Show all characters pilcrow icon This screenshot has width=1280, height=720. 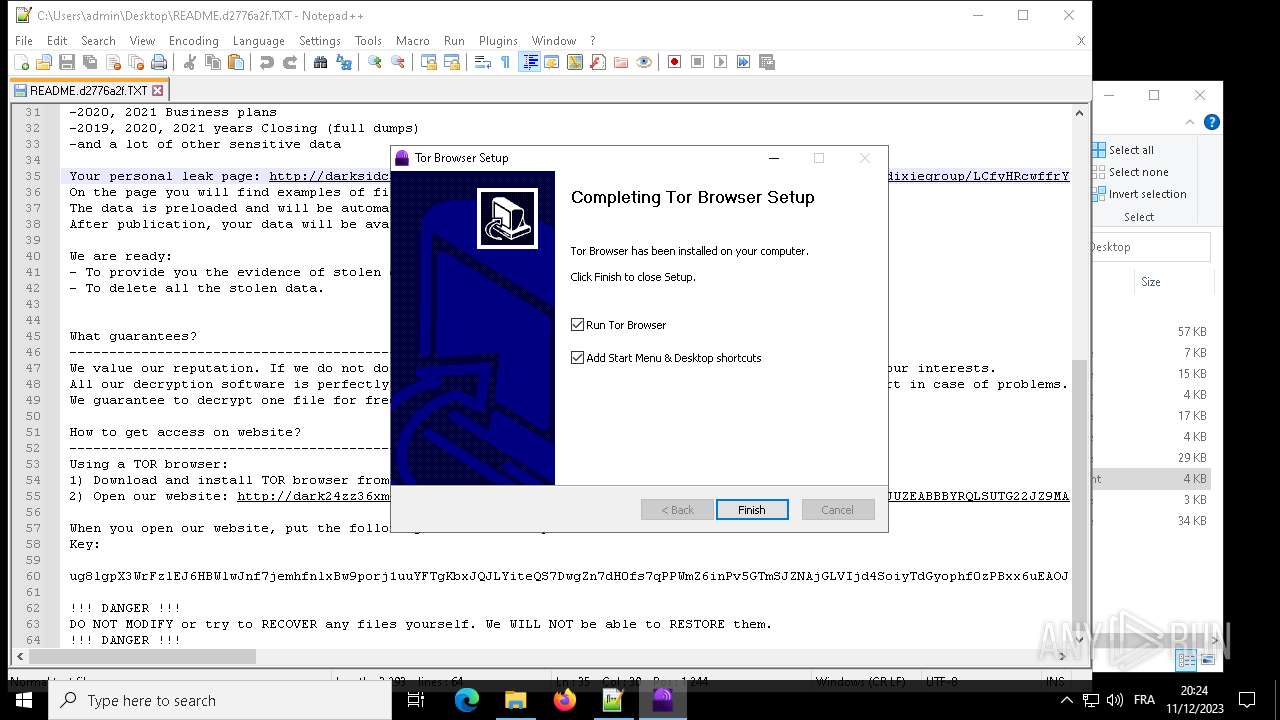coord(506,62)
